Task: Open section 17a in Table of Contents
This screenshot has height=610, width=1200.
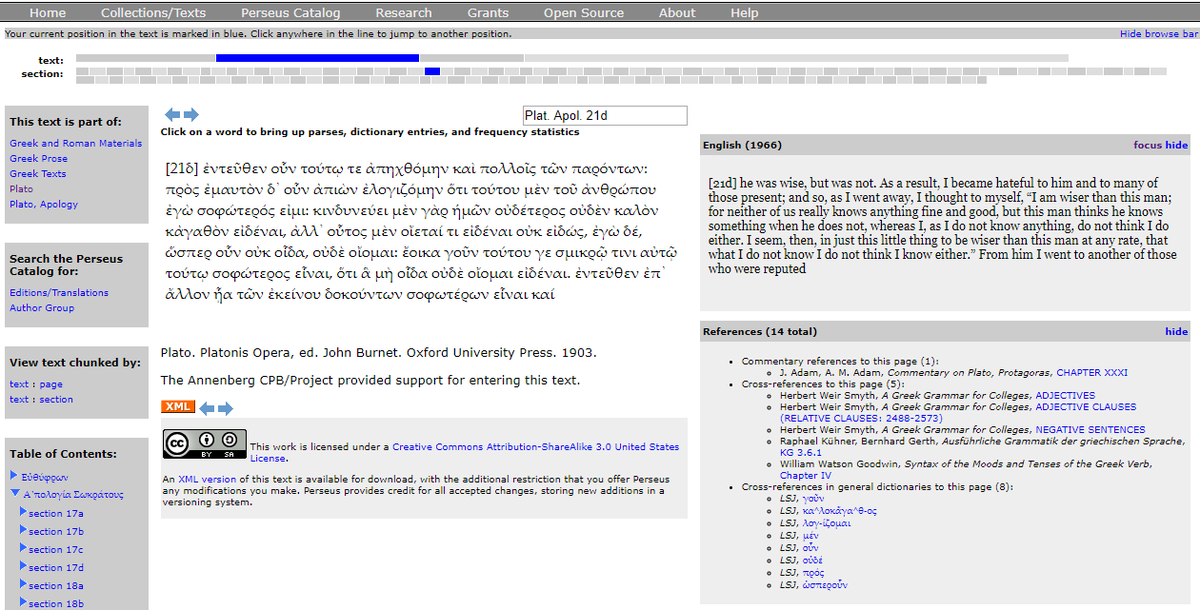Action: [x=56, y=513]
